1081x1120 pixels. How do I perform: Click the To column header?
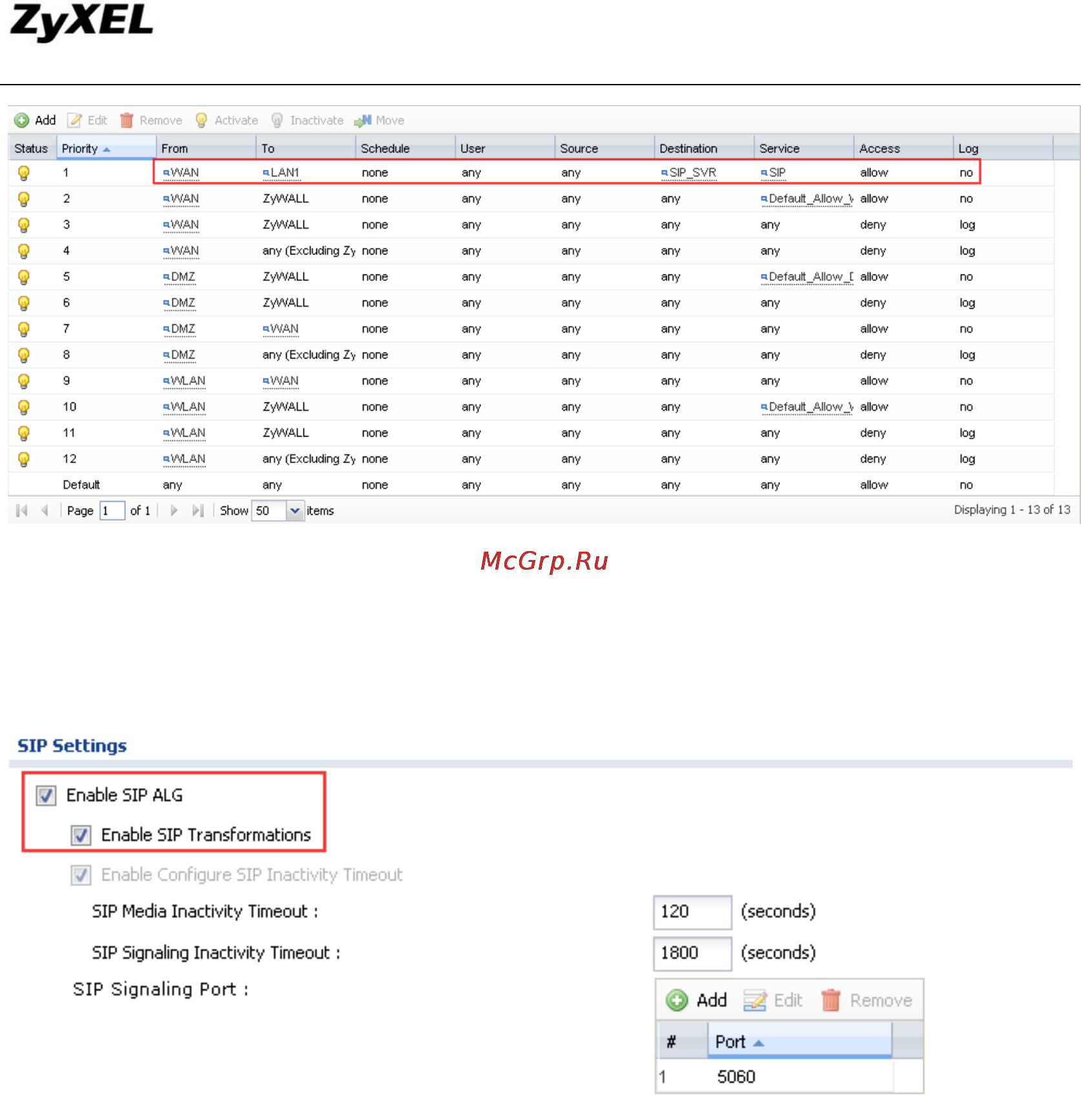(x=306, y=149)
